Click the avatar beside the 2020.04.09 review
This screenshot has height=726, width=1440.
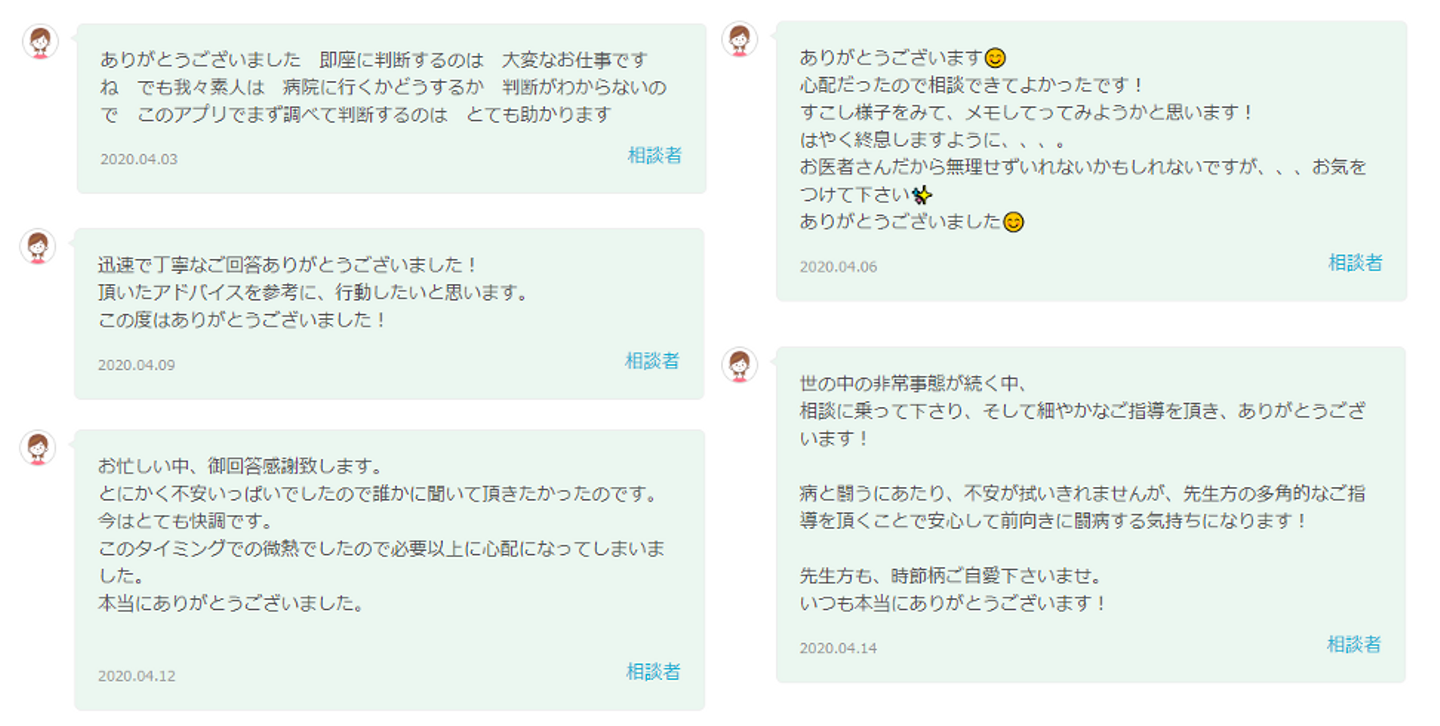pyautogui.click(x=38, y=246)
